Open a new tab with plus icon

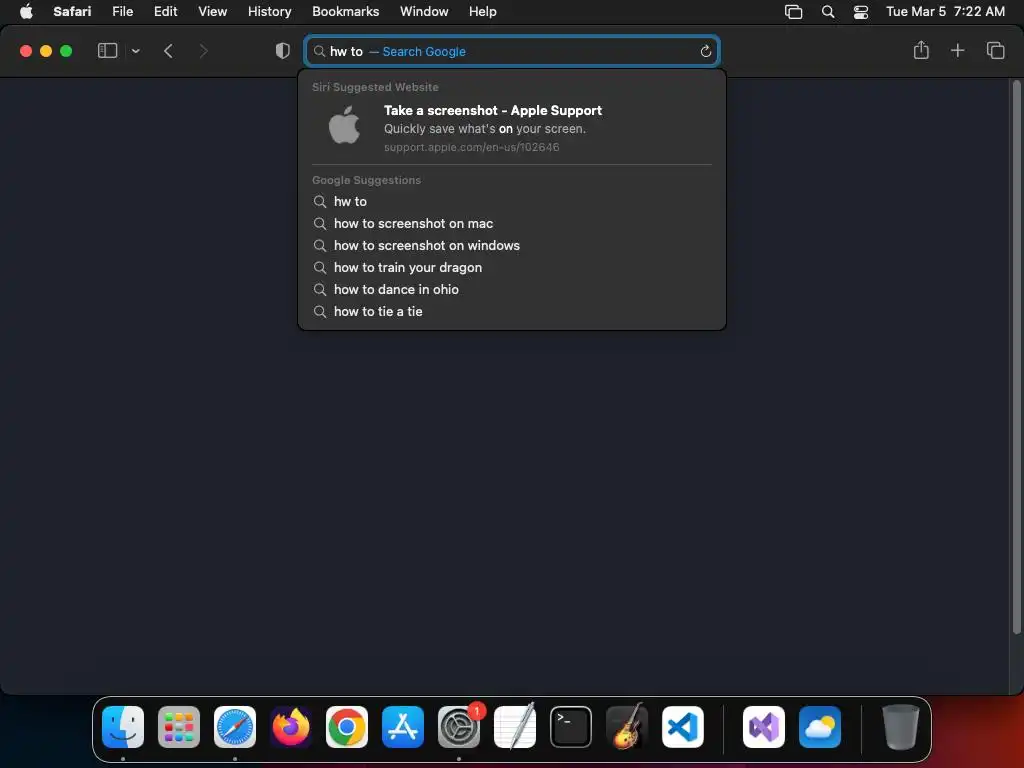[957, 50]
